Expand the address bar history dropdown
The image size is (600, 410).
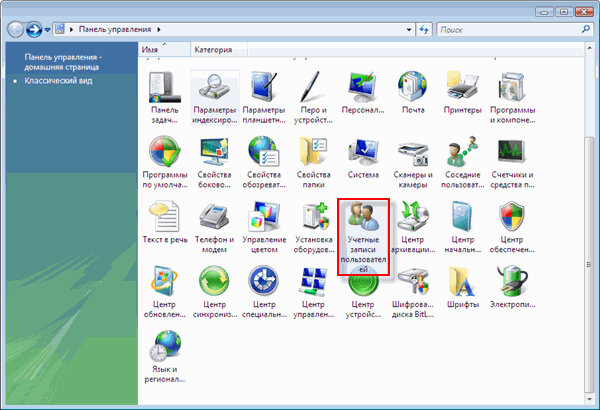pyautogui.click(x=408, y=30)
